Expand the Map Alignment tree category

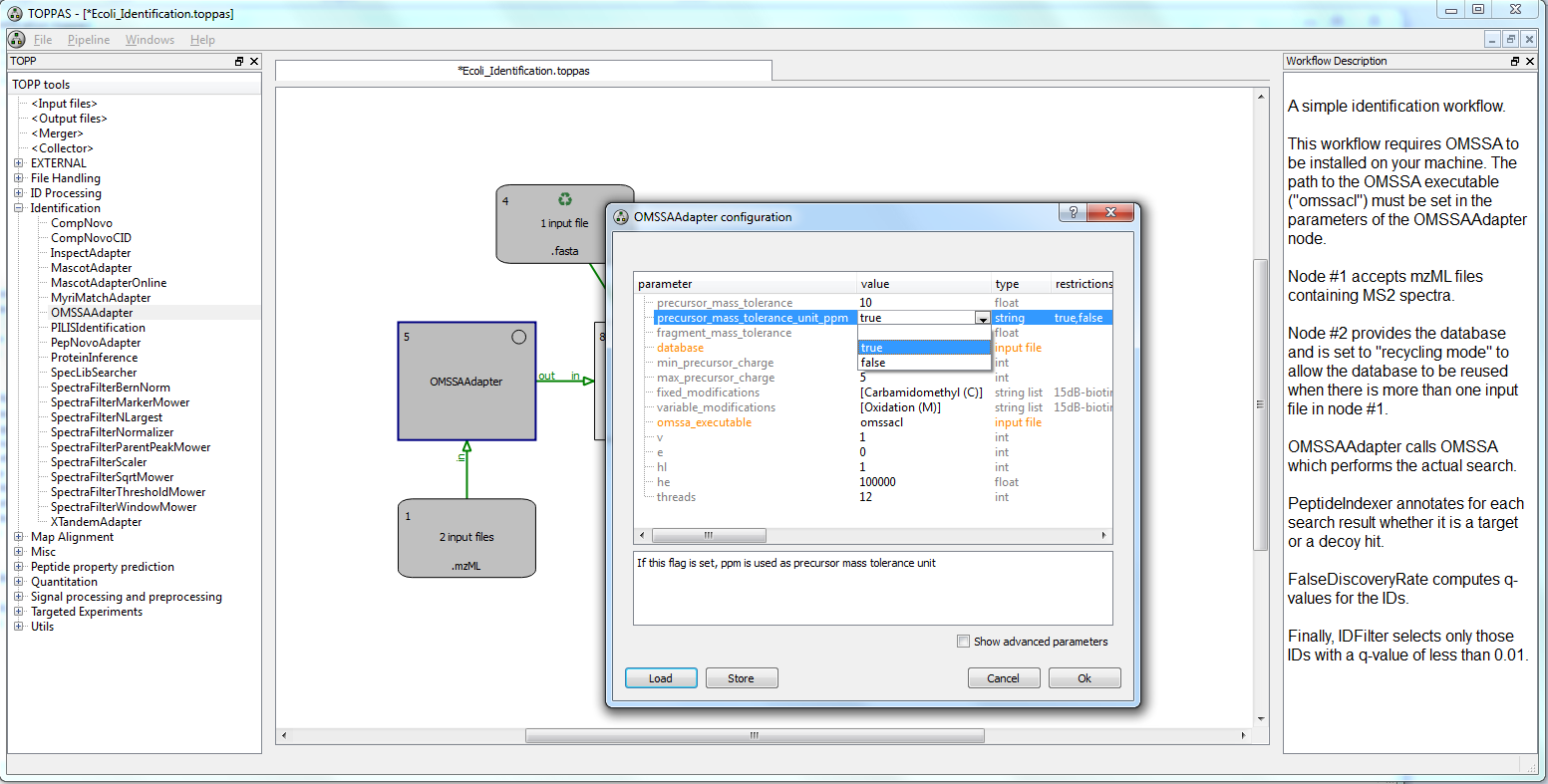[19, 537]
